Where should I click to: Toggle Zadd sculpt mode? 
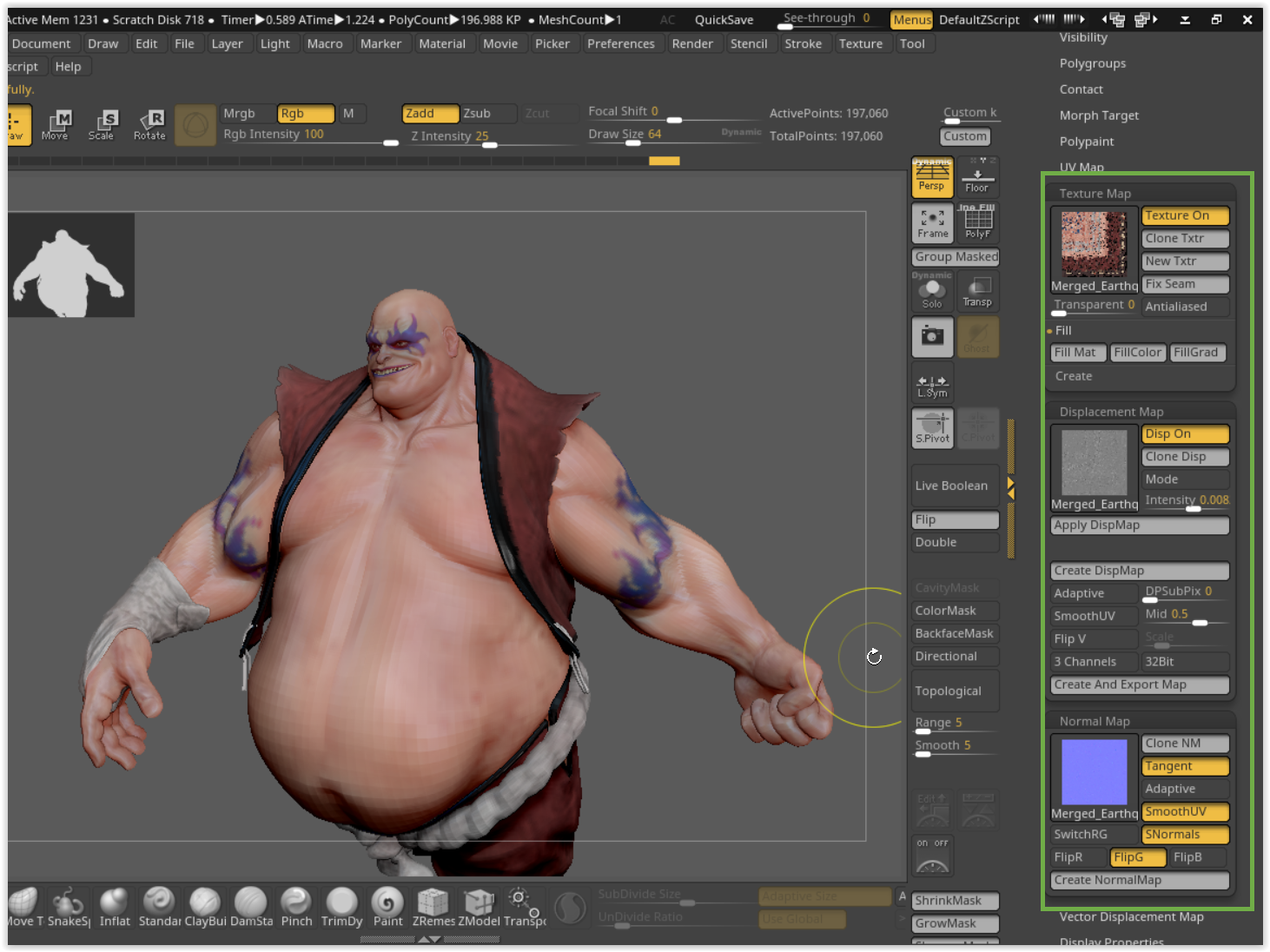click(x=430, y=113)
